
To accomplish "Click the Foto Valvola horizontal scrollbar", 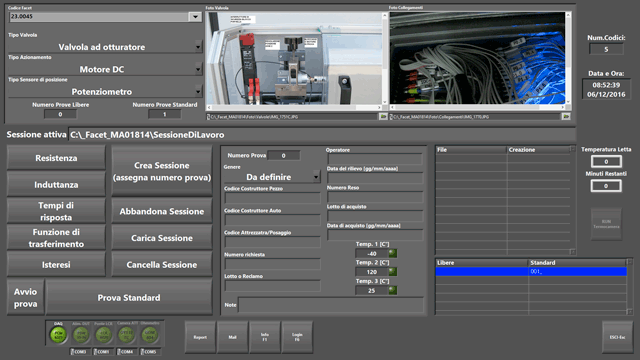I will (294, 107).
